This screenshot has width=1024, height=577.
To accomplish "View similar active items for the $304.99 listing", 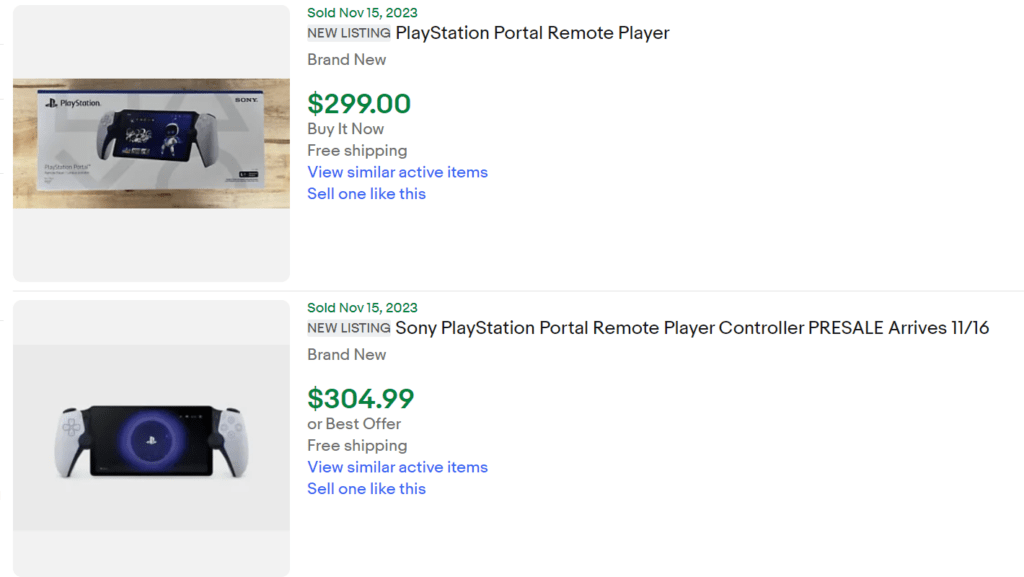I will tap(397, 467).
